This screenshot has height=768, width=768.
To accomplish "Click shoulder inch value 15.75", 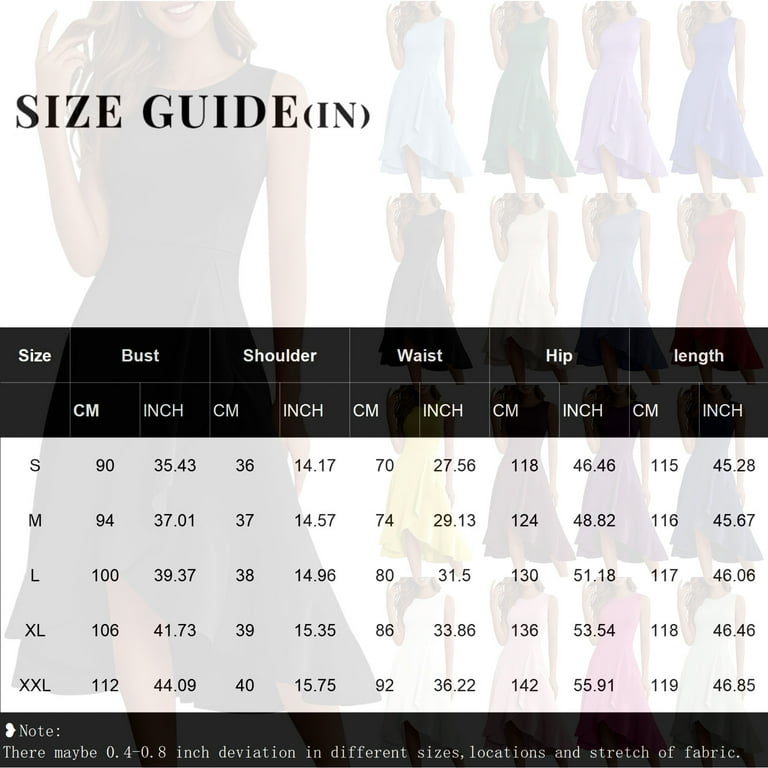I will tap(315, 685).
